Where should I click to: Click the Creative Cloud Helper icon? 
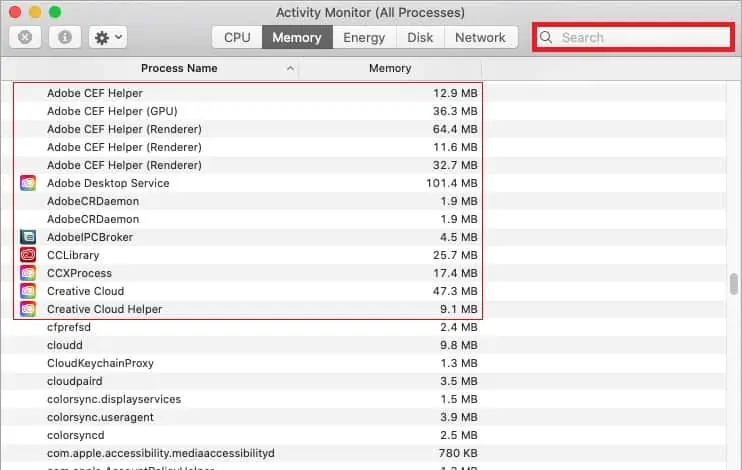[28, 309]
